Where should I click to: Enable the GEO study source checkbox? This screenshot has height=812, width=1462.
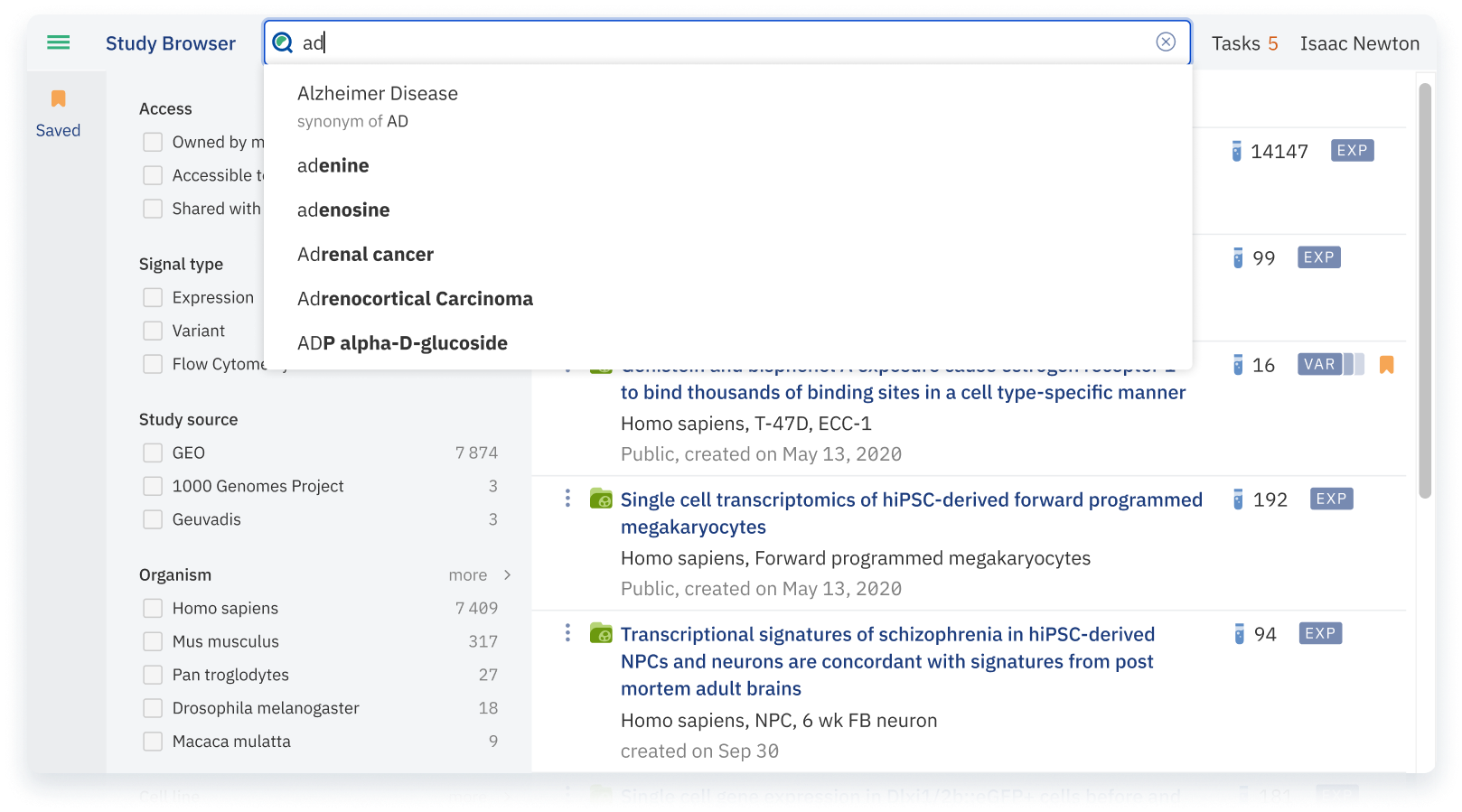(153, 453)
